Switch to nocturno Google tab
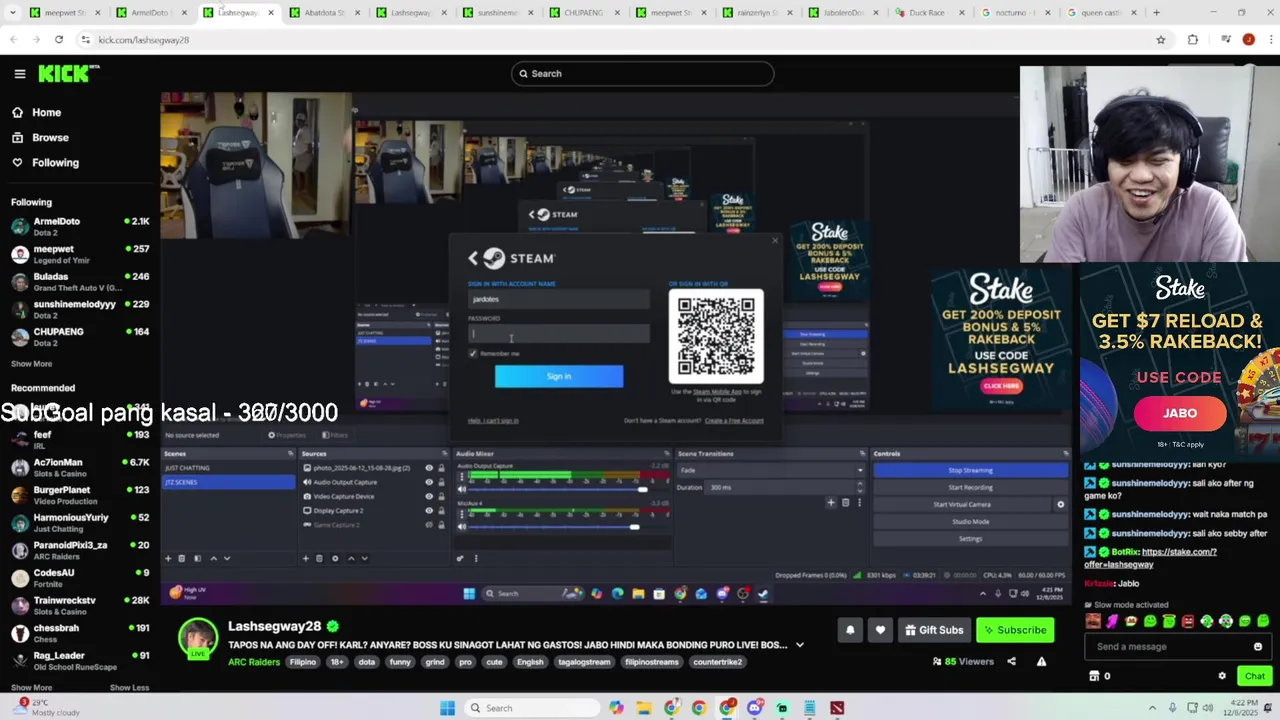The width and height of the screenshot is (1280, 720). click(x=1016, y=13)
